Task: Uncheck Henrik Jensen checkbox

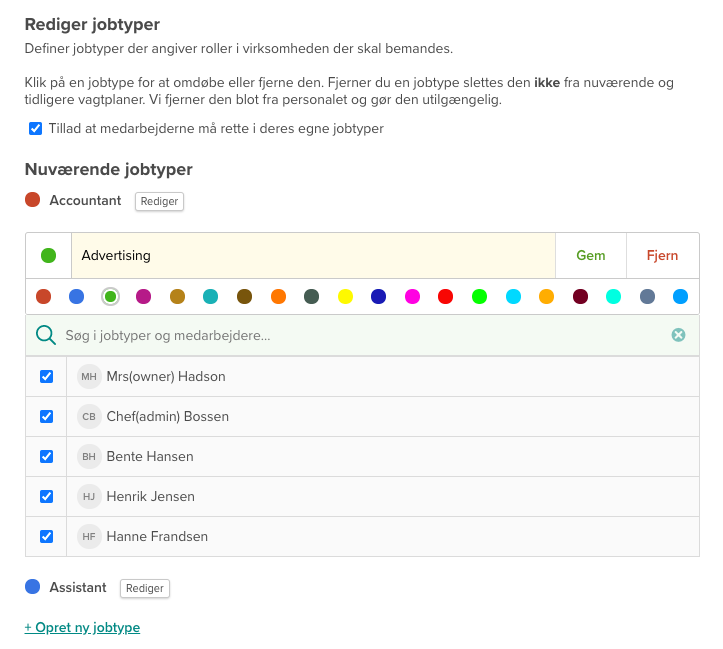Action: (x=46, y=497)
